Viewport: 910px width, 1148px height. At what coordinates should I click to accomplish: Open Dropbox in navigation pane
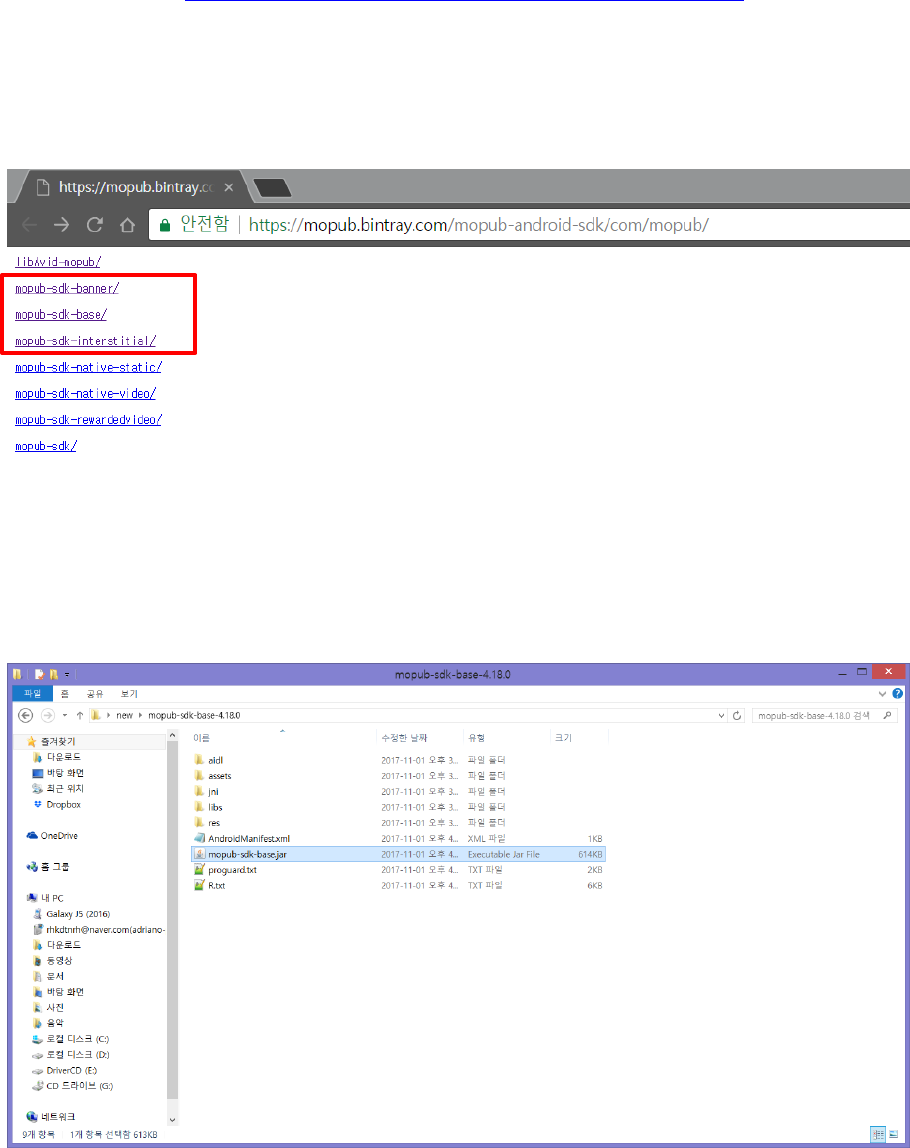tap(63, 805)
